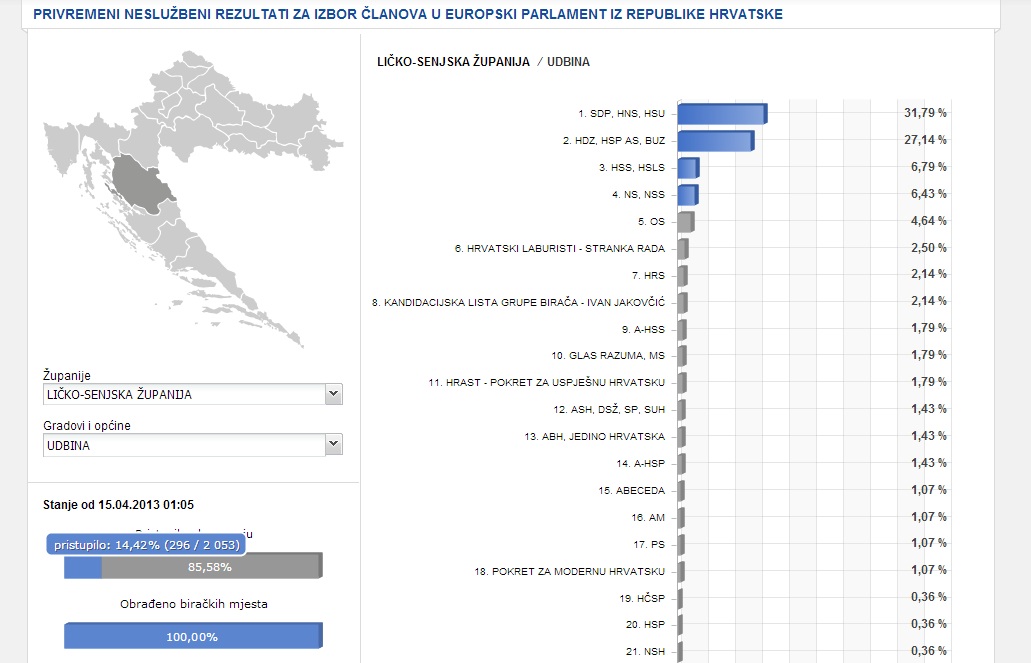
Task: Select the LIČKO-SENJSKA ŽUPANIJA combo box
Action: [193, 394]
